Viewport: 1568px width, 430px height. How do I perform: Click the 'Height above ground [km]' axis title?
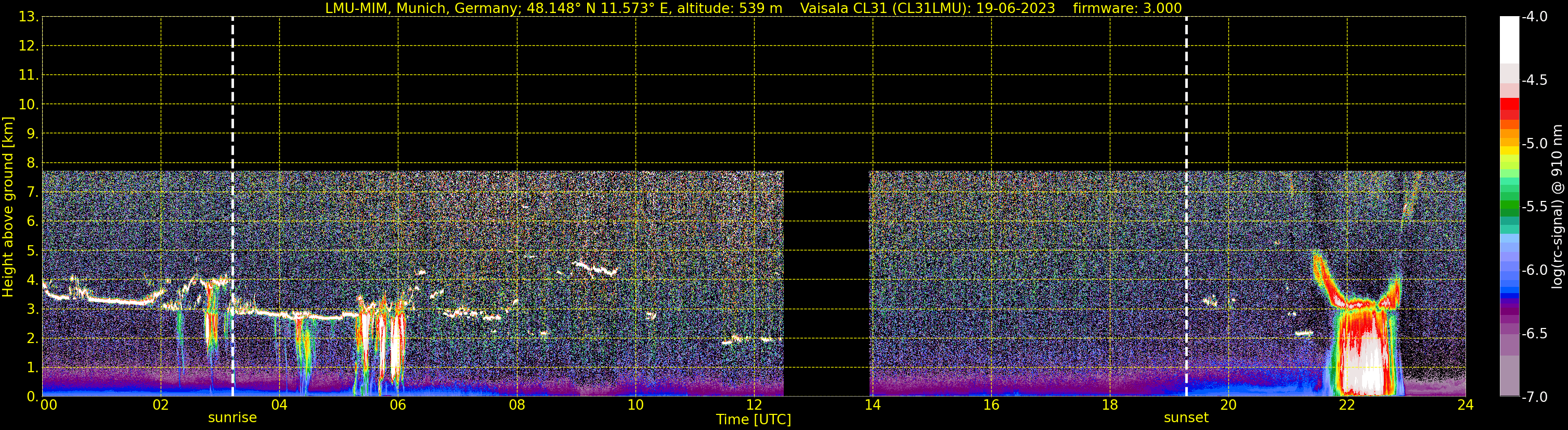(8, 207)
